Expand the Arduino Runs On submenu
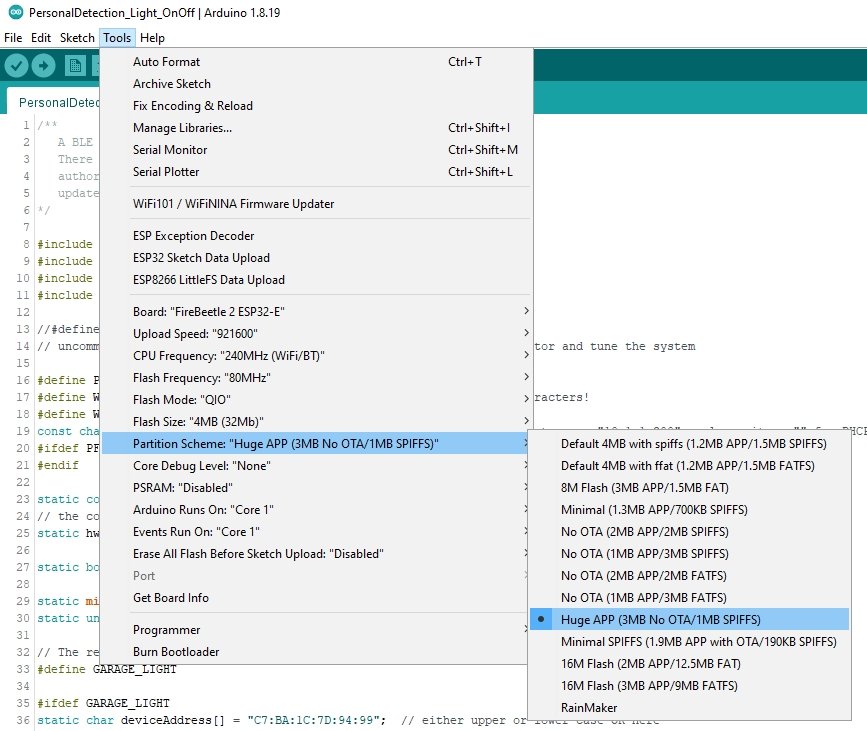Image resolution: width=867 pixels, height=731 pixels. (316, 510)
